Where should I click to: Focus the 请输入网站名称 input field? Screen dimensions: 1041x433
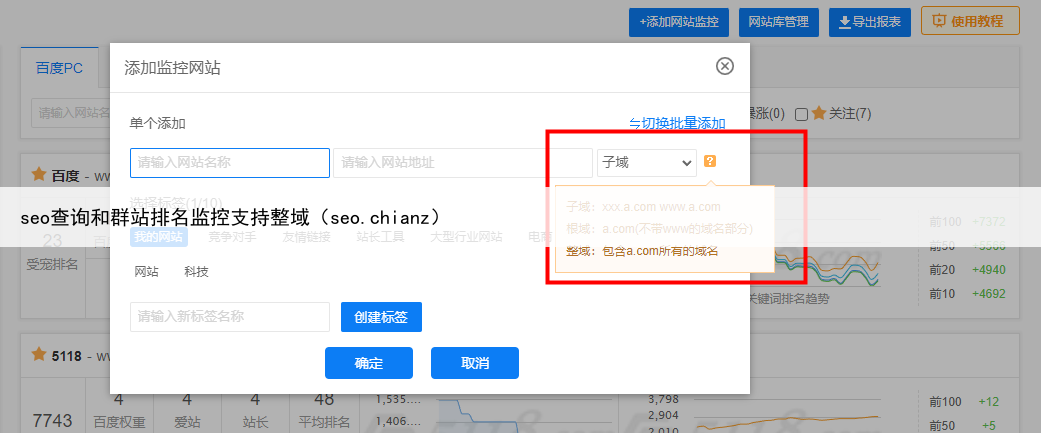pos(230,162)
